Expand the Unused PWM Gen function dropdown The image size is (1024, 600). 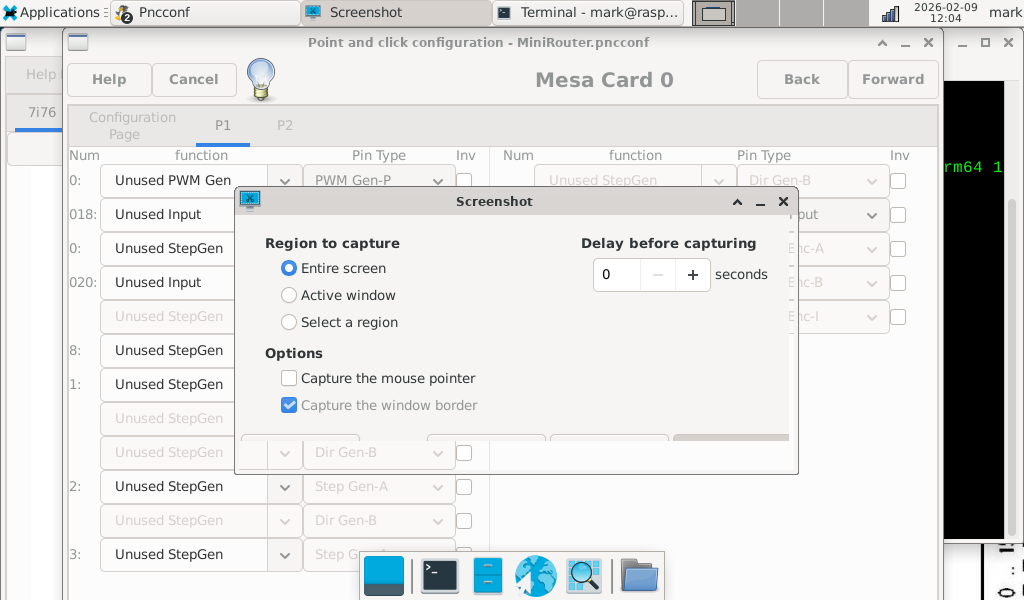tap(285, 181)
